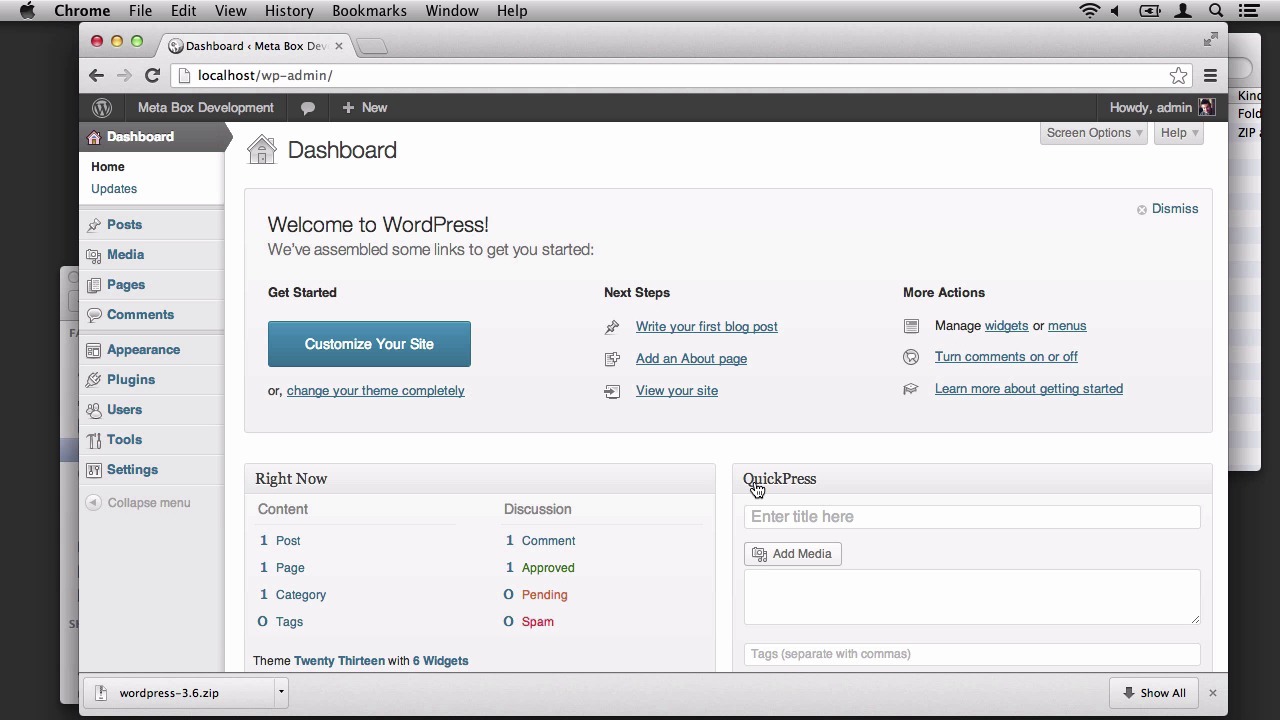
Task: Open the Chrome menu in the menu bar
Action: [82, 11]
